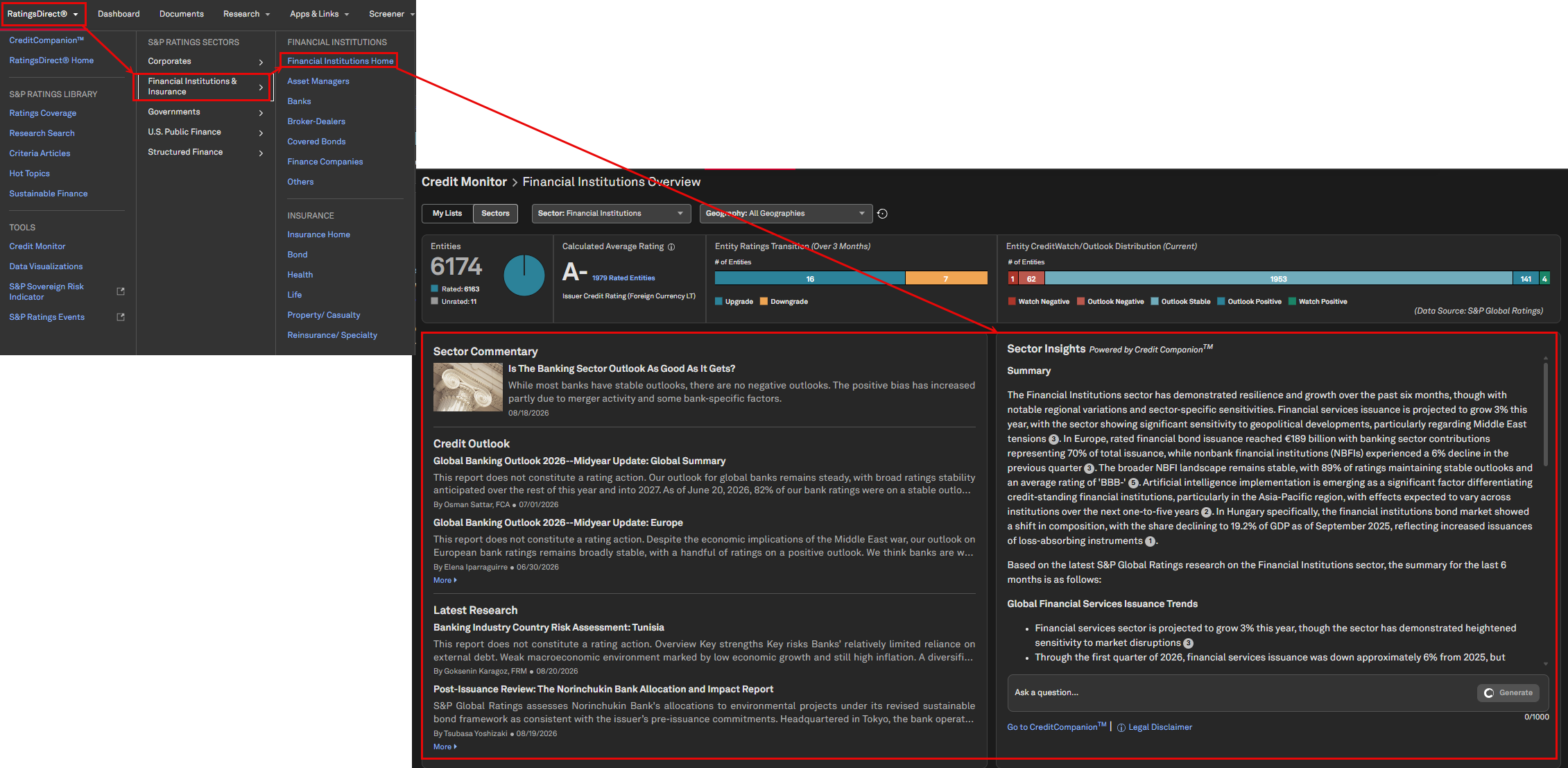Click the Legal Disclaimer info icon
The height and width of the screenshot is (768, 1568).
pos(1121,728)
